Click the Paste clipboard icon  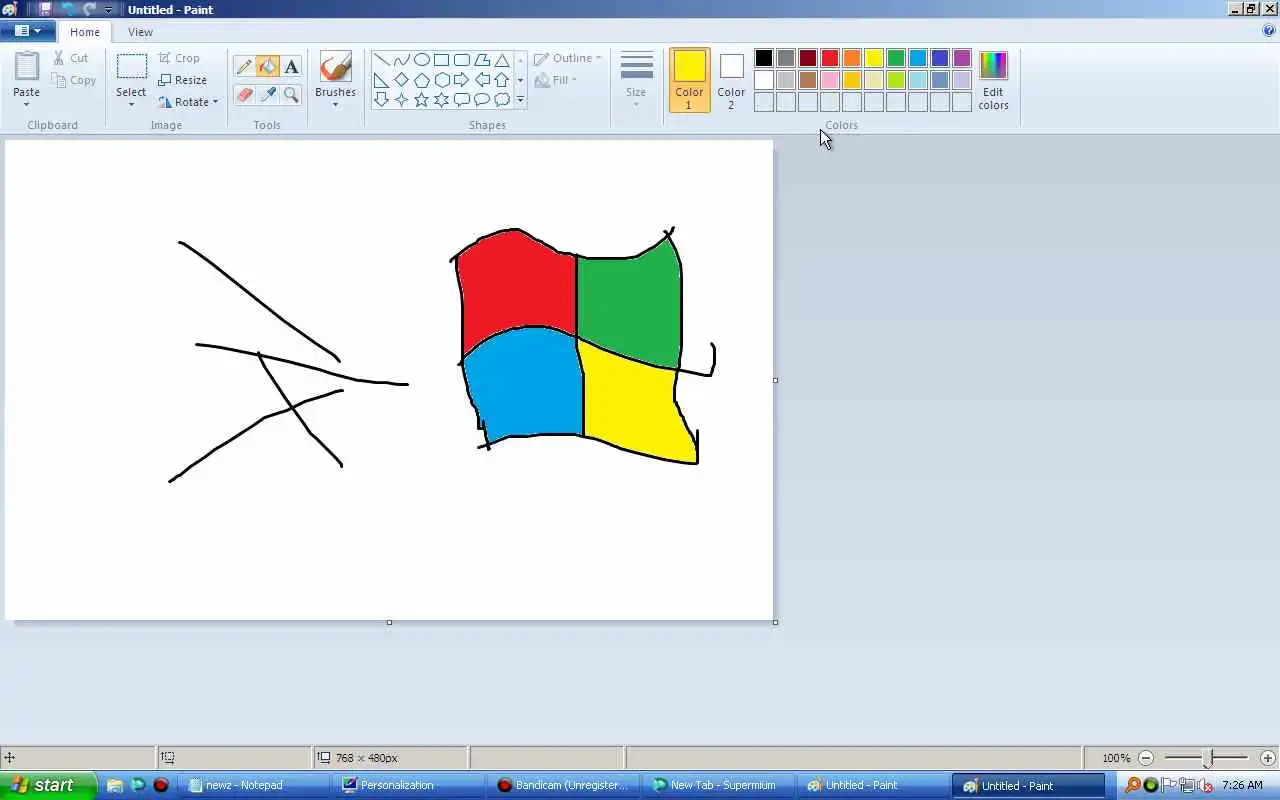[x=27, y=66]
